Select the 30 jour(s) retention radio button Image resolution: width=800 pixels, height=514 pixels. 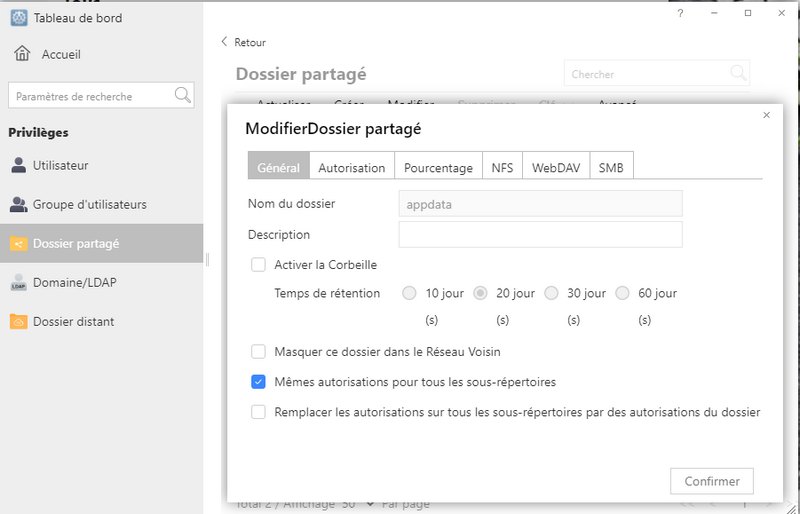point(551,294)
